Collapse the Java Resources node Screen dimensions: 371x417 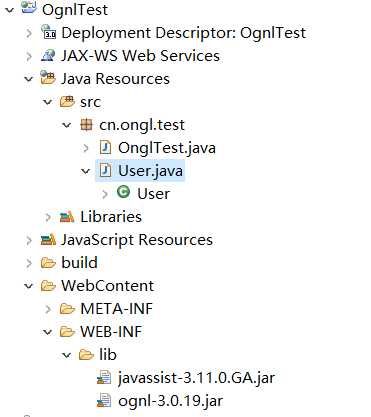(x=29, y=79)
